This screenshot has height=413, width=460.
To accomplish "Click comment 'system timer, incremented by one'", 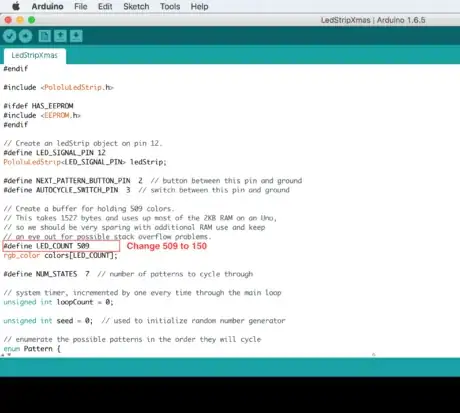I will [142, 293].
